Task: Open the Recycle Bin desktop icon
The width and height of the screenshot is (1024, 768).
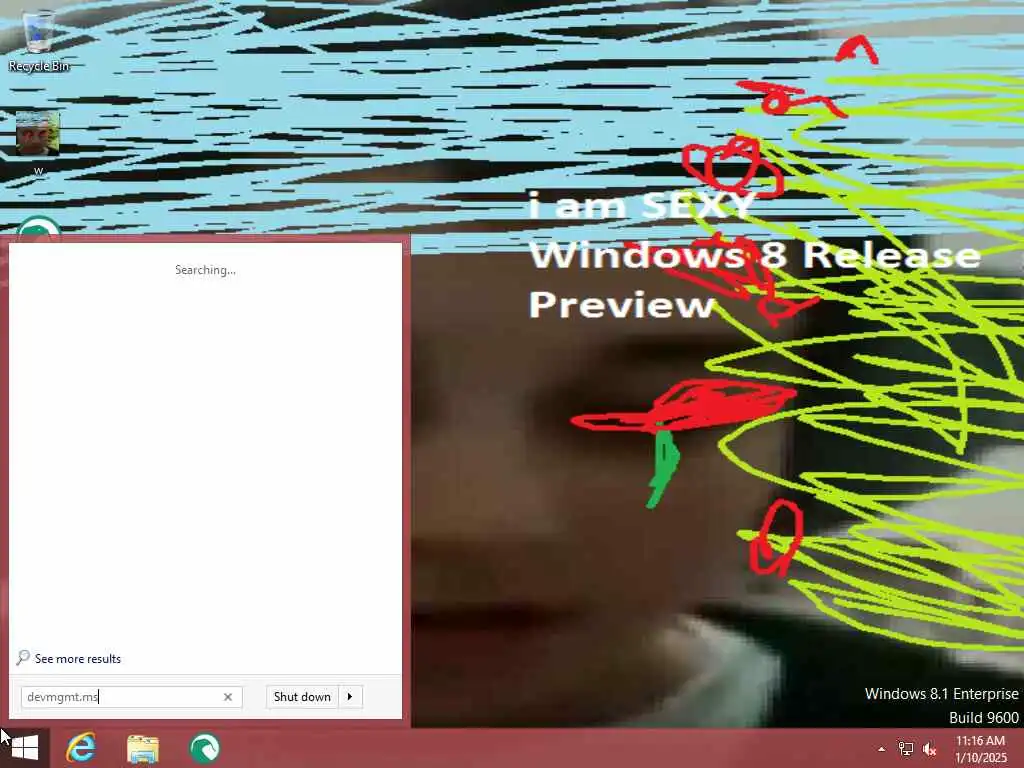Action: coord(38,40)
